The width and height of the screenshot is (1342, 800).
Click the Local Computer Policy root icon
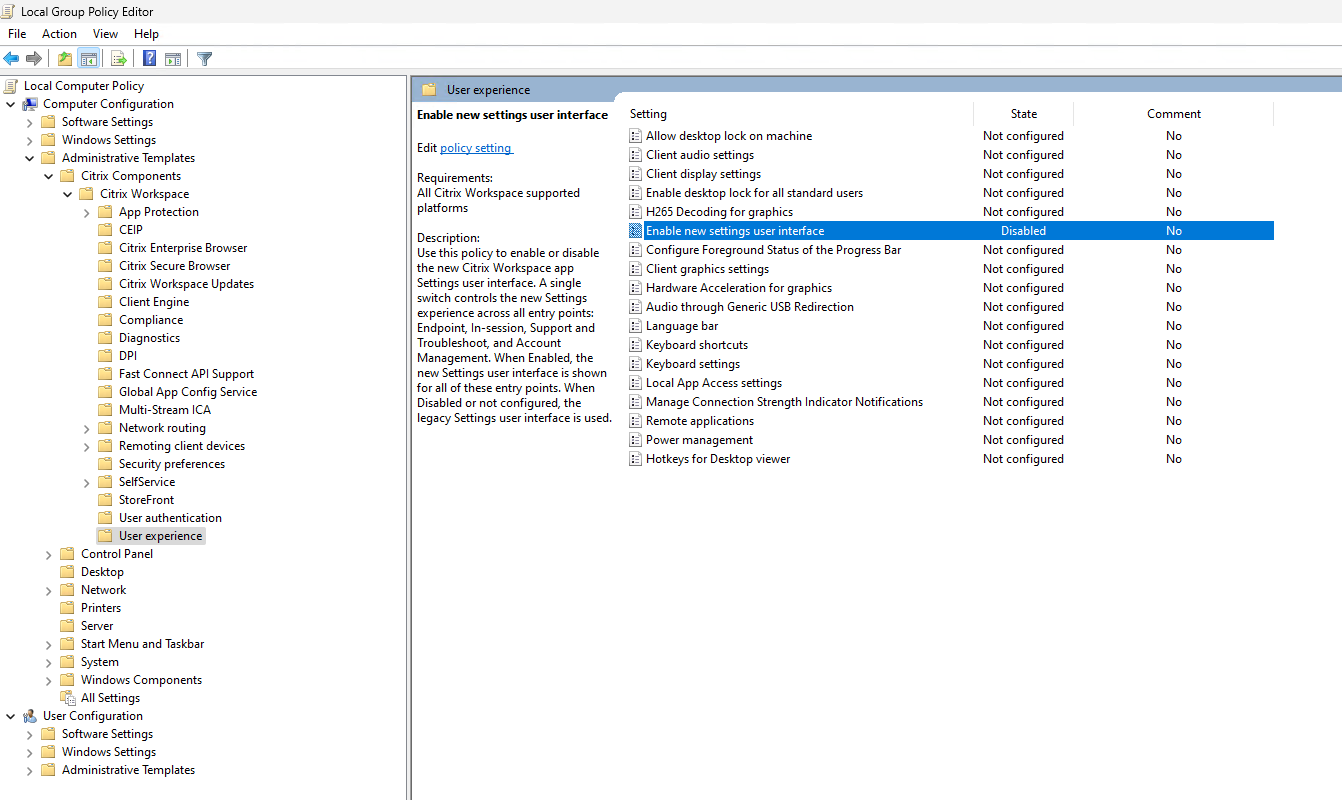pos(11,86)
